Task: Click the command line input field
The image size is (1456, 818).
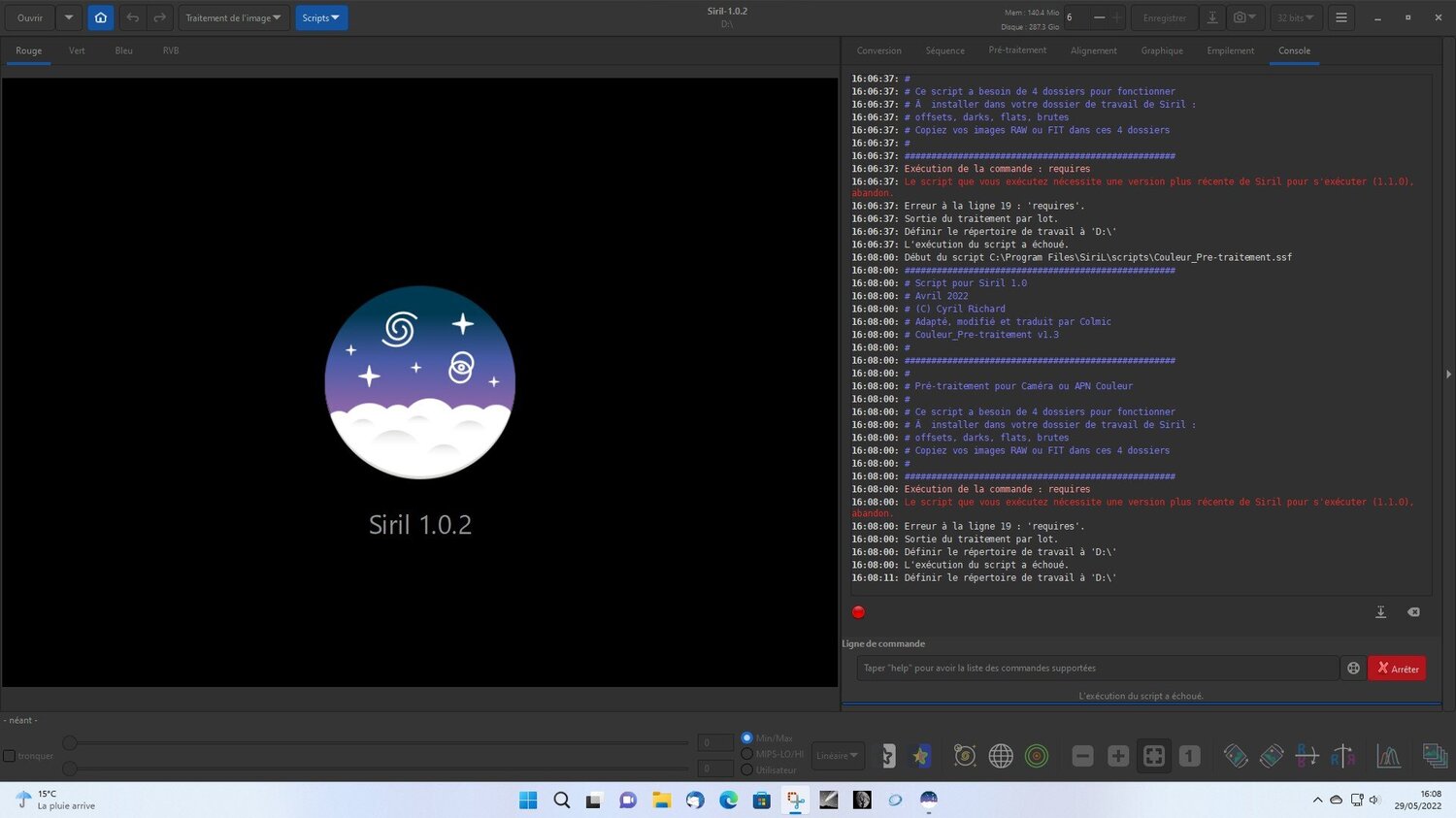Action: click(1097, 668)
